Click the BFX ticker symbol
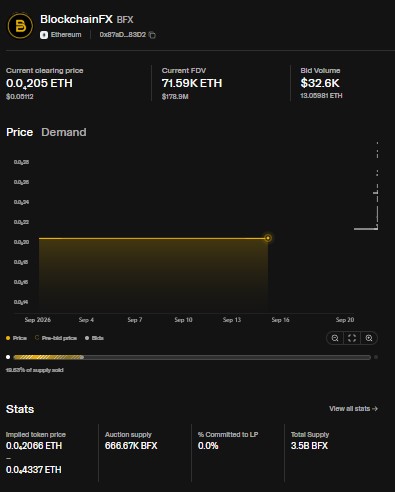 point(125,20)
